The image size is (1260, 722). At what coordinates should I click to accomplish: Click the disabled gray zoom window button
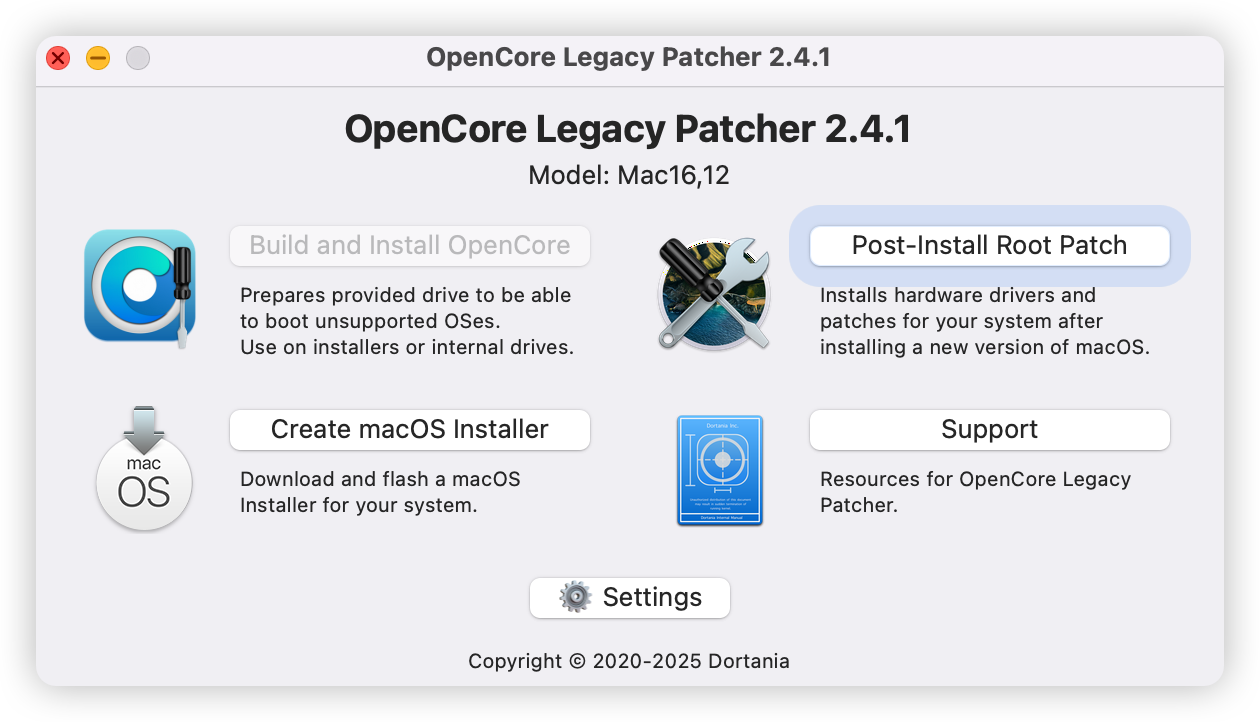pos(138,58)
